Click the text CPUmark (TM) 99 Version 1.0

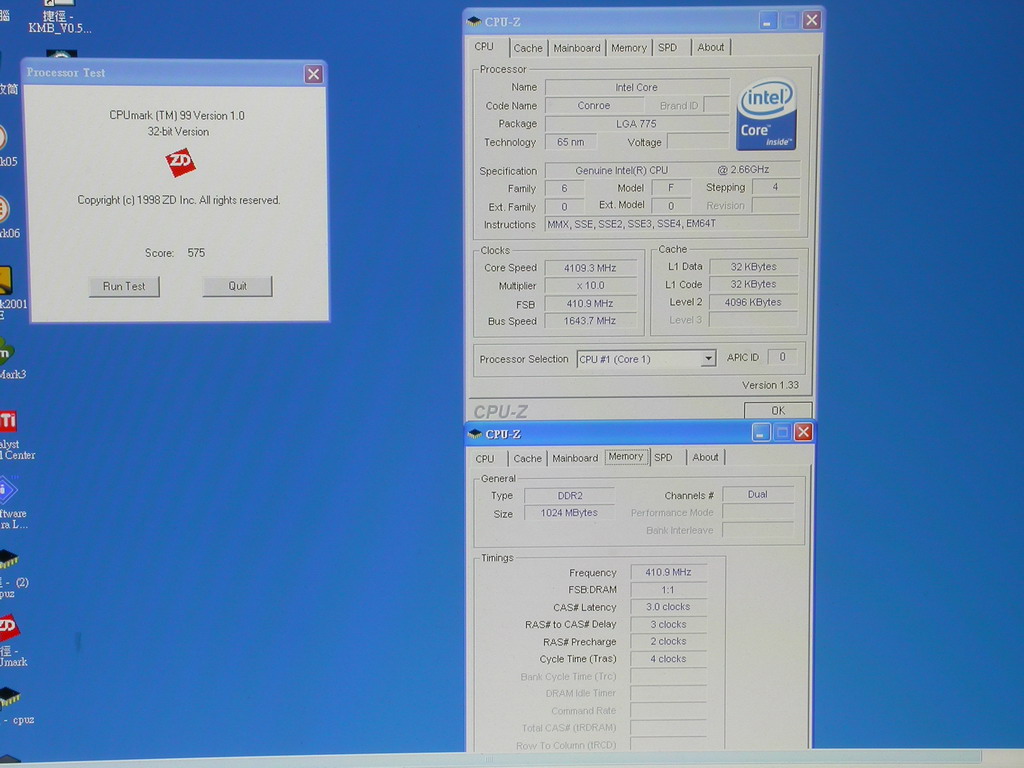point(177,116)
